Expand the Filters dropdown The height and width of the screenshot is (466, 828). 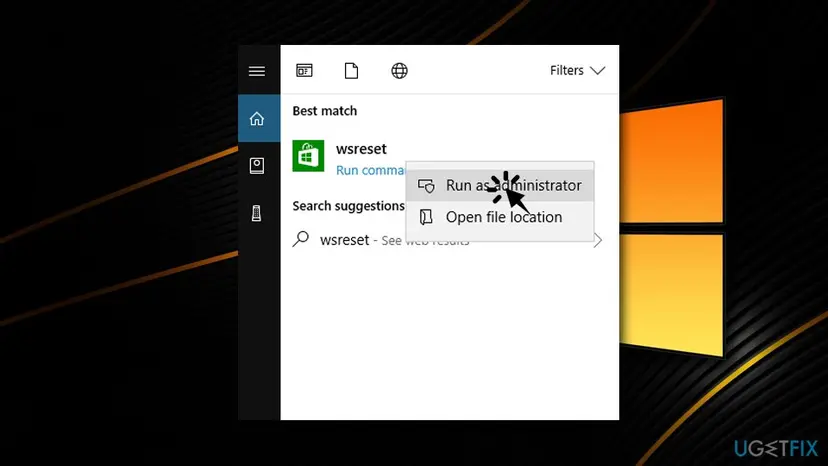[x=577, y=70]
